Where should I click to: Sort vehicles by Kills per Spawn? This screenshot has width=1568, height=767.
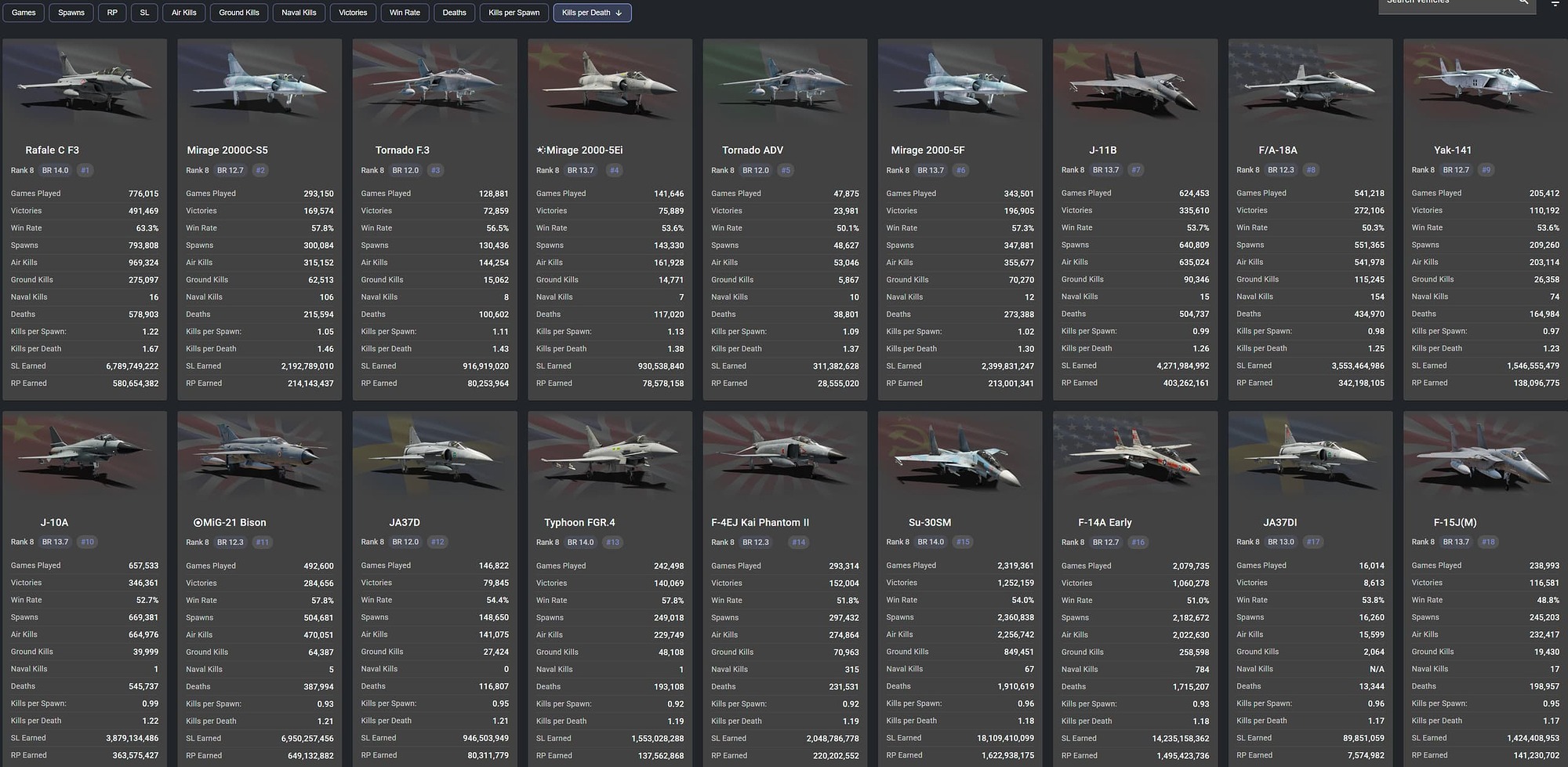point(514,13)
